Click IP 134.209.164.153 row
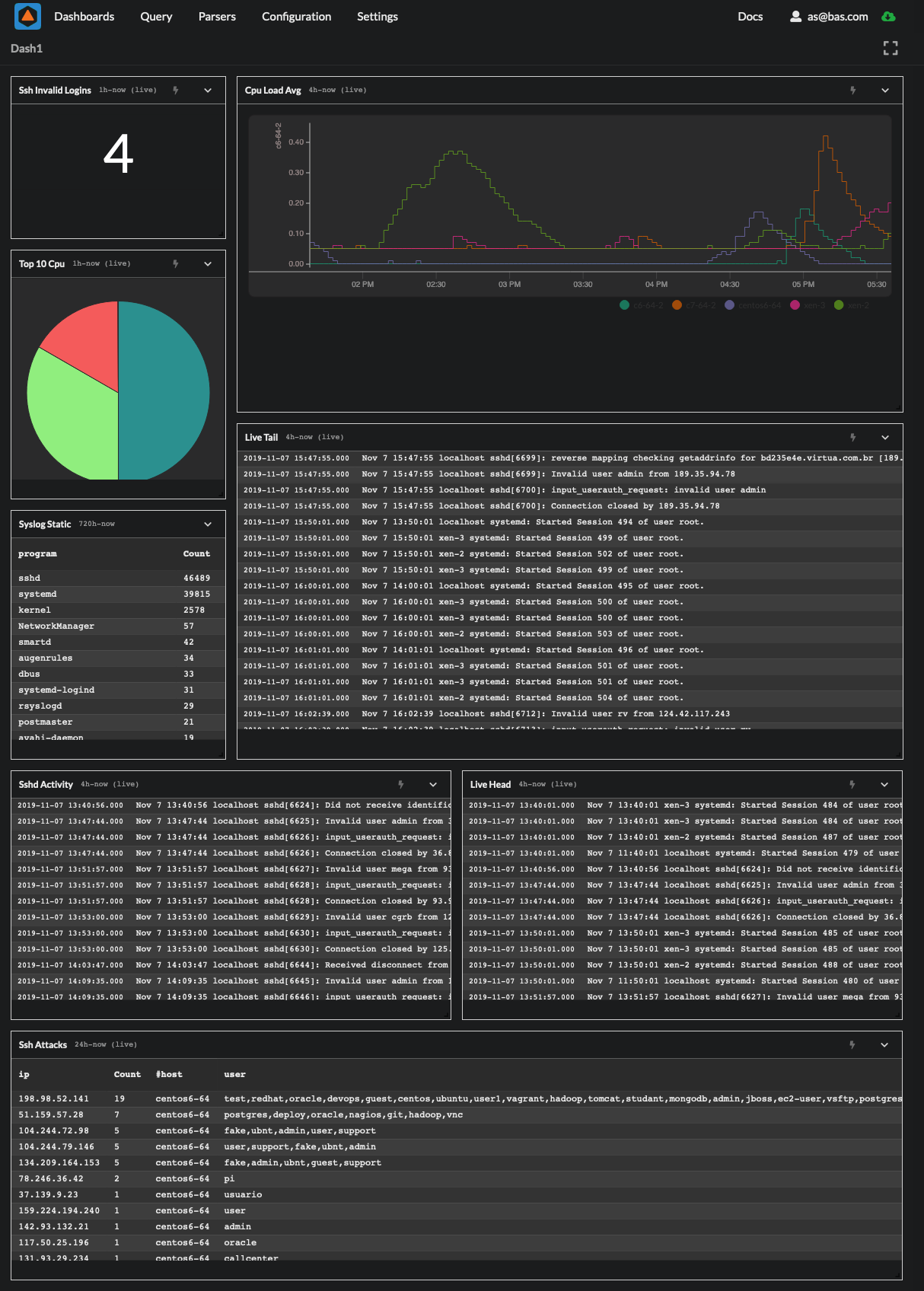924x1291 pixels. 457,1163
